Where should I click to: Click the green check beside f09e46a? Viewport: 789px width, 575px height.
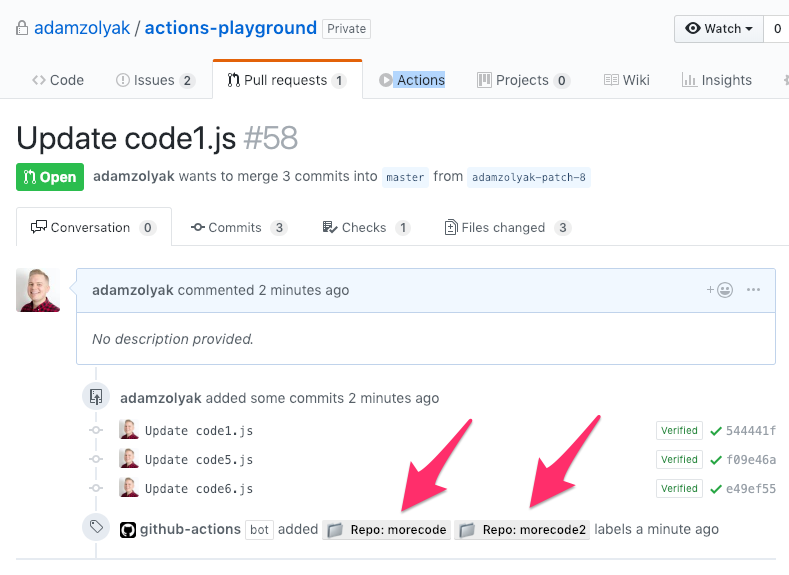716,460
